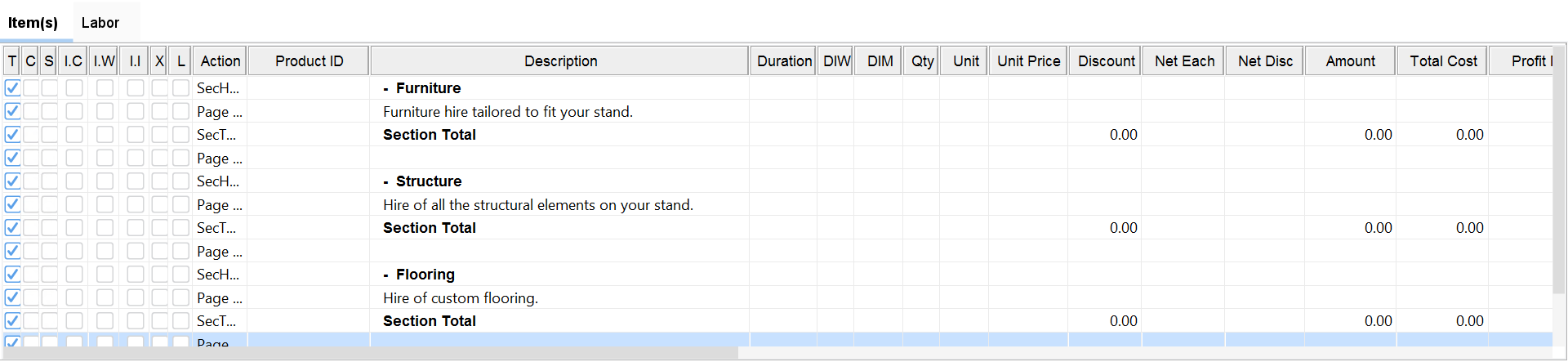Sort by the Description column header
1568x362 pixels.
[560, 61]
